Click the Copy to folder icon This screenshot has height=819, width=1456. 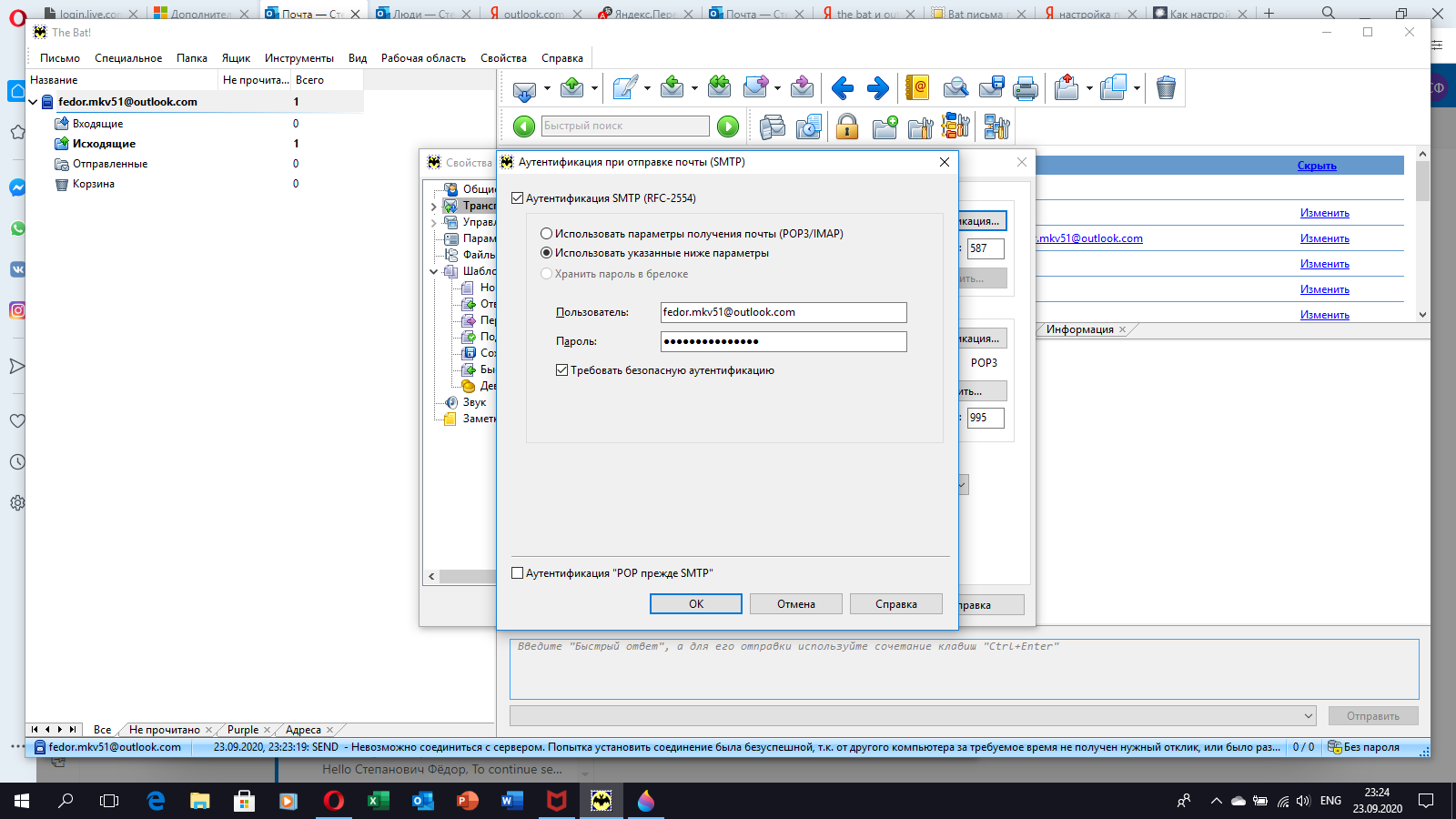[1113, 88]
